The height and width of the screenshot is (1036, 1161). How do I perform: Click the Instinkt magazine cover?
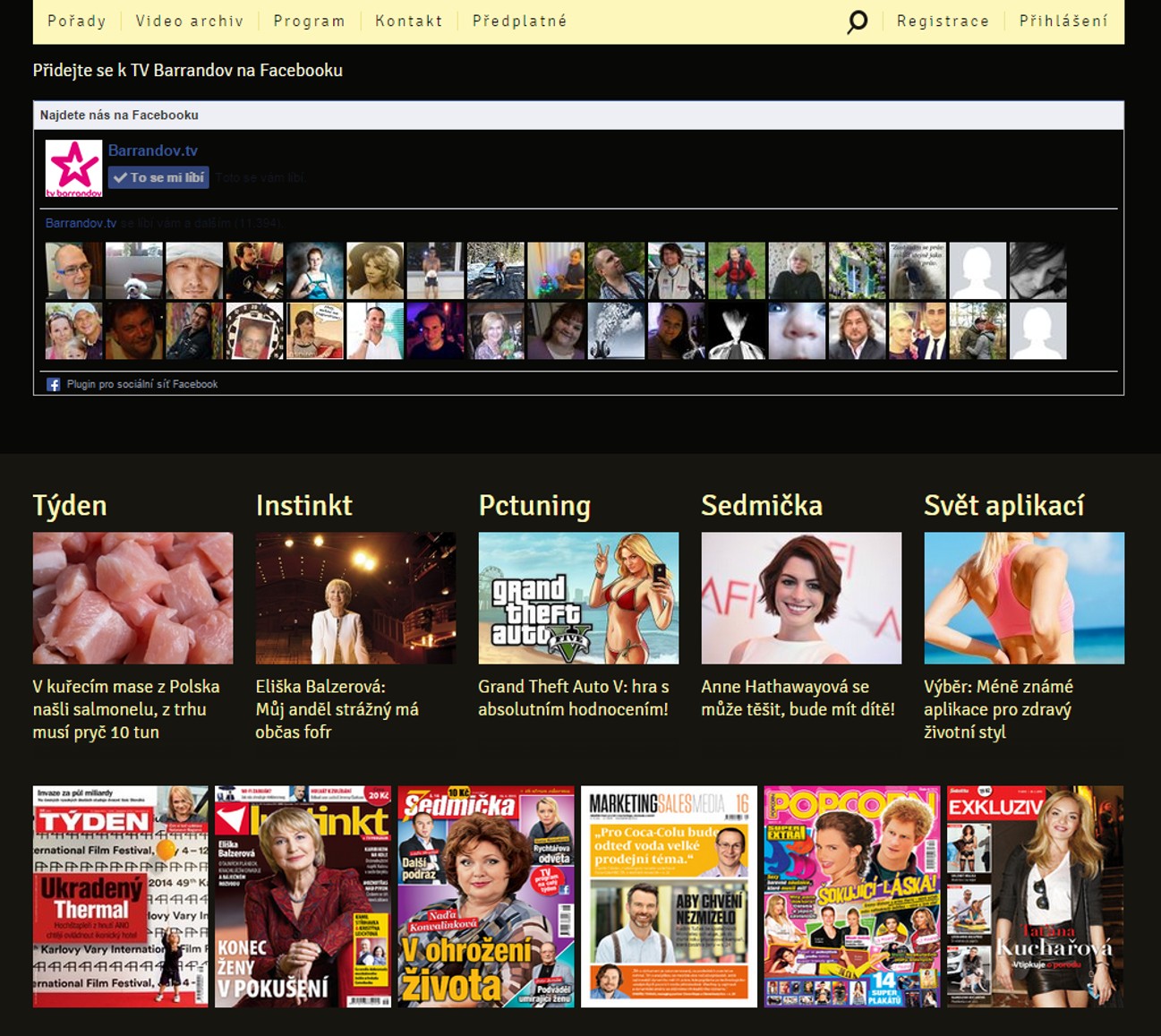click(x=303, y=896)
